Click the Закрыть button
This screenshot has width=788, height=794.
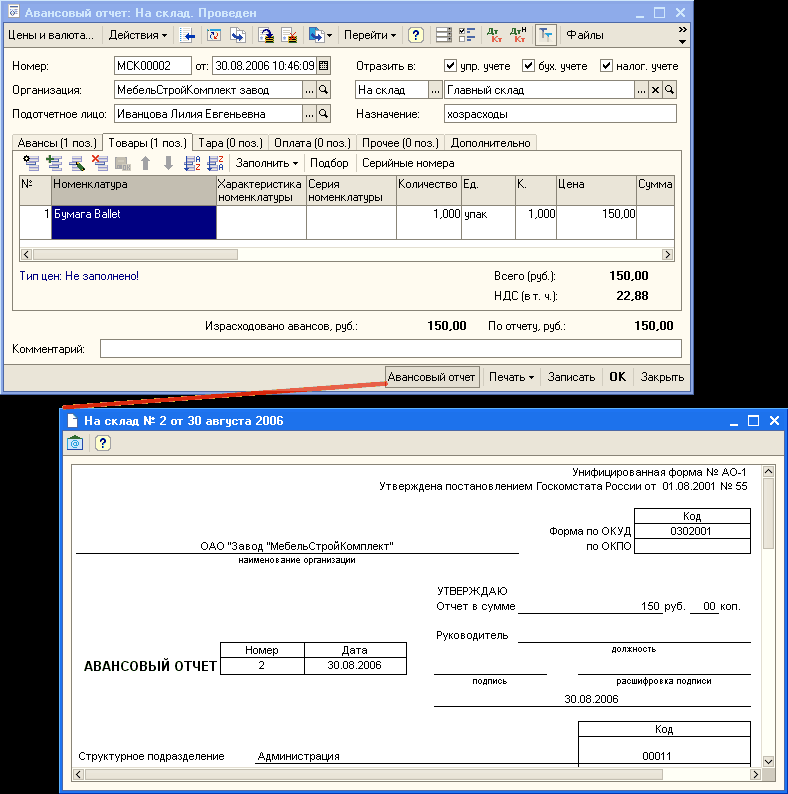pyautogui.click(x=662, y=377)
